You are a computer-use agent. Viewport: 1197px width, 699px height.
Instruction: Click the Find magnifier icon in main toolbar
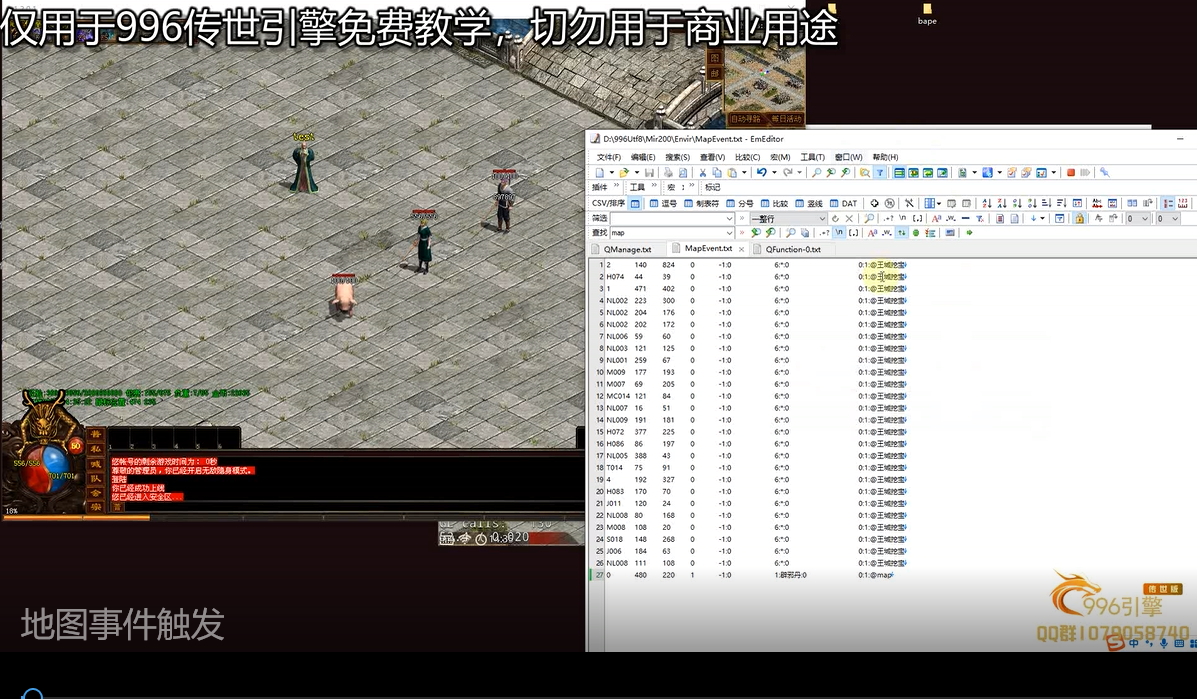(x=817, y=172)
